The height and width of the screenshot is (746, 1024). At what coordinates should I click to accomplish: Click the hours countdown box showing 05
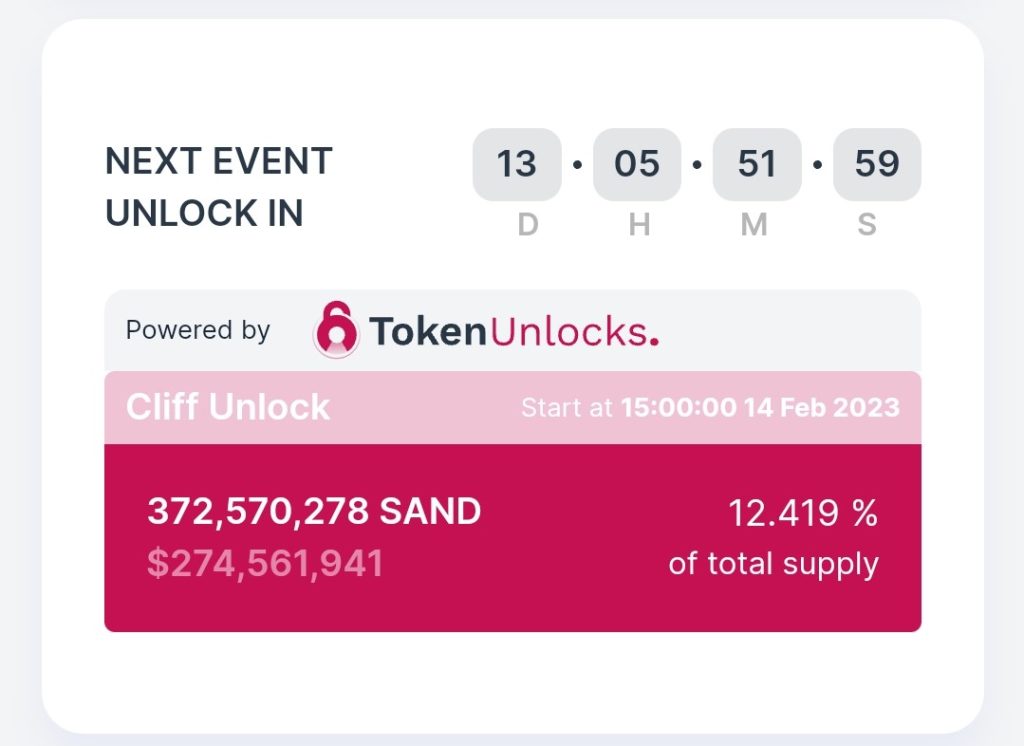[x=637, y=164]
